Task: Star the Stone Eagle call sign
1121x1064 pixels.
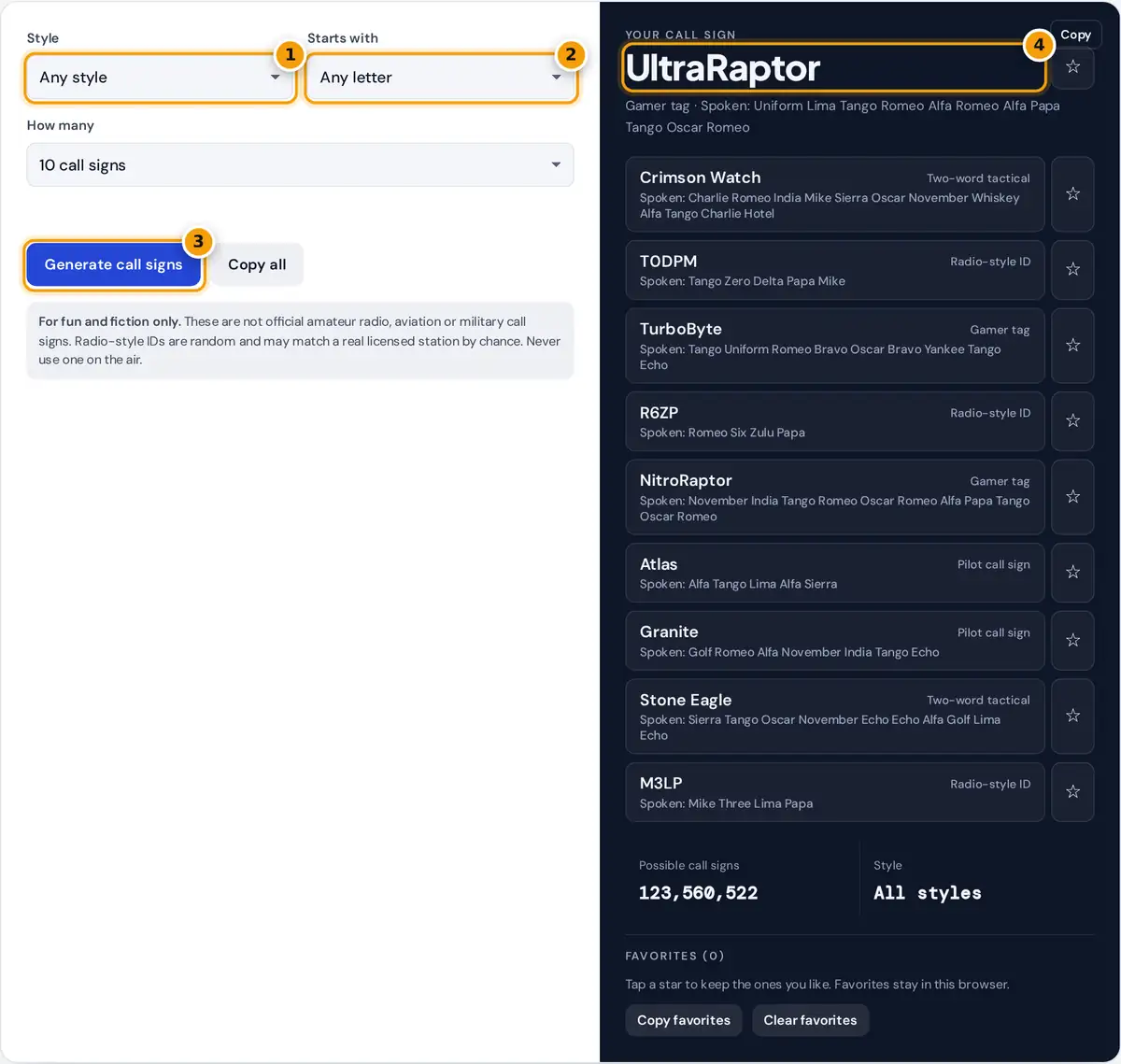Action: pyautogui.click(x=1072, y=716)
